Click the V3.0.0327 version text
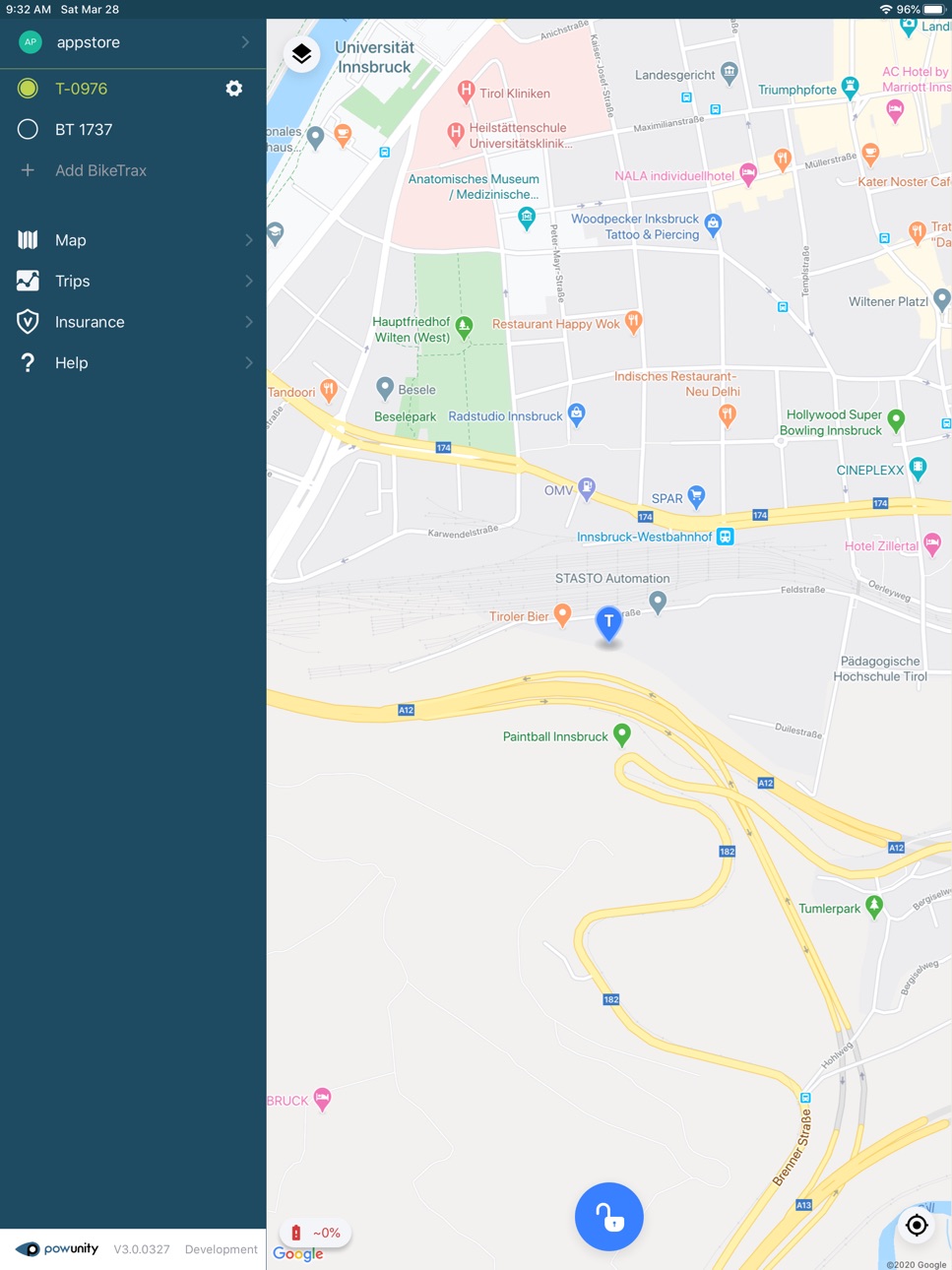This screenshot has width=952, height=1270. pos(142,1249)
